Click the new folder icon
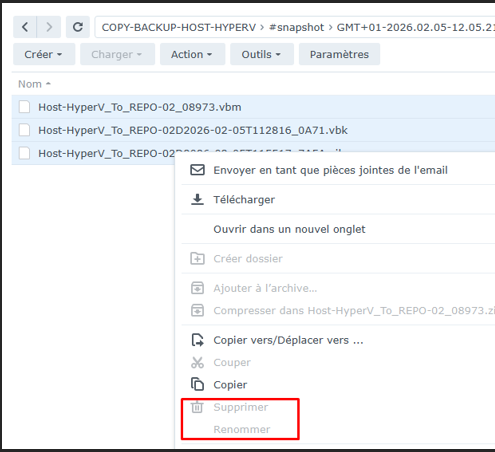495x452 pixels. click(197, 258)
